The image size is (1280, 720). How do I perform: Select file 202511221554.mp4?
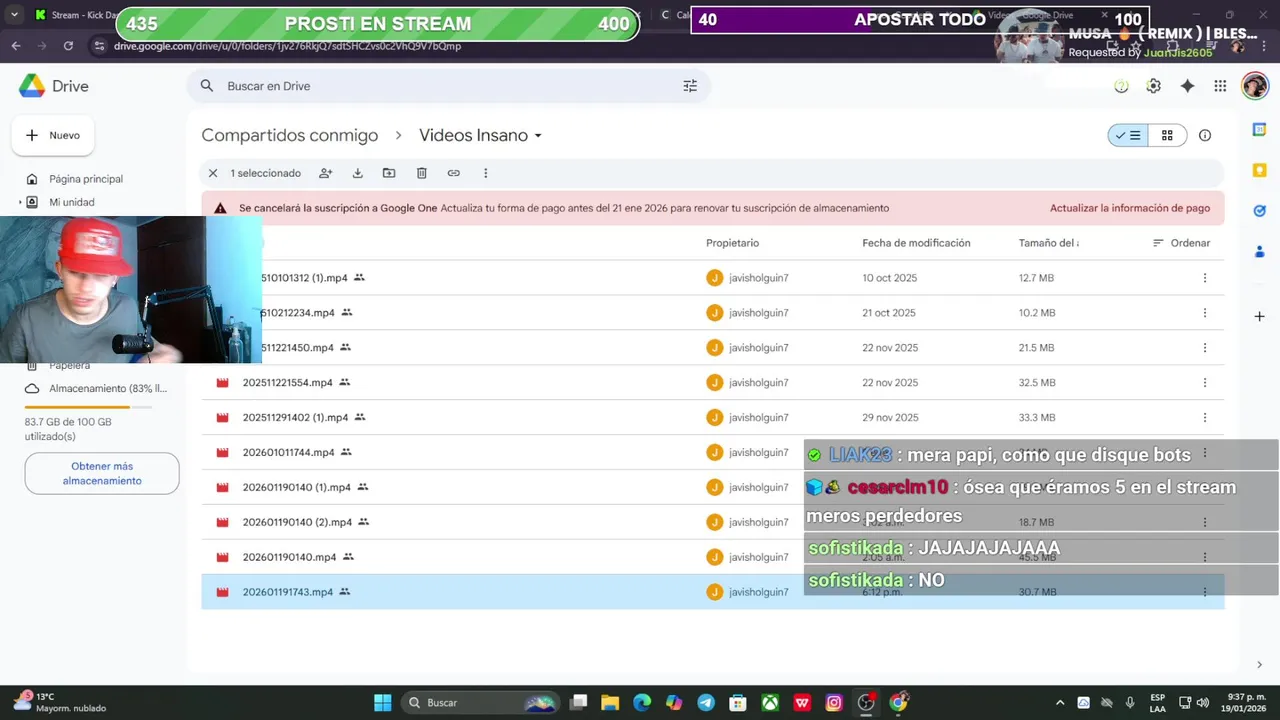287,382
